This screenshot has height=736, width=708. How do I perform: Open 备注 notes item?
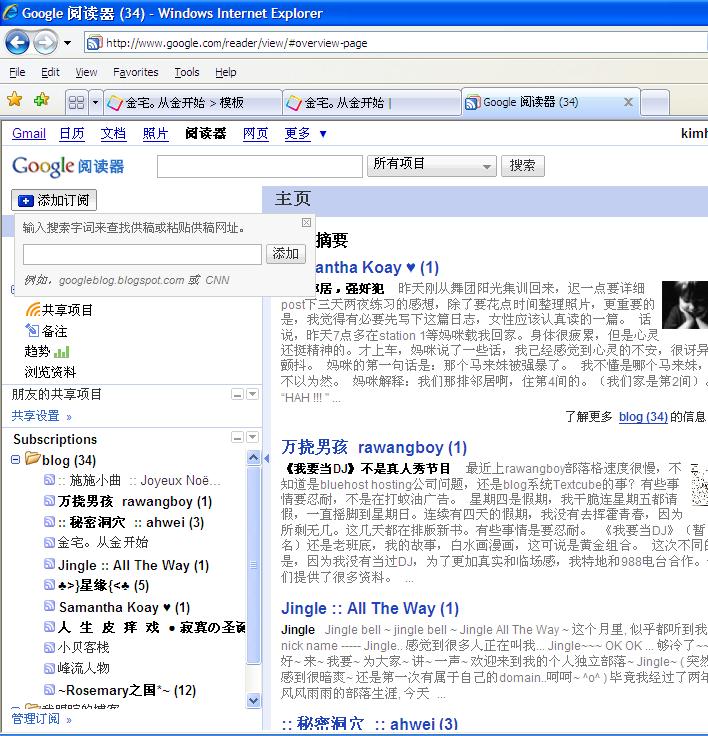point(46,331)
